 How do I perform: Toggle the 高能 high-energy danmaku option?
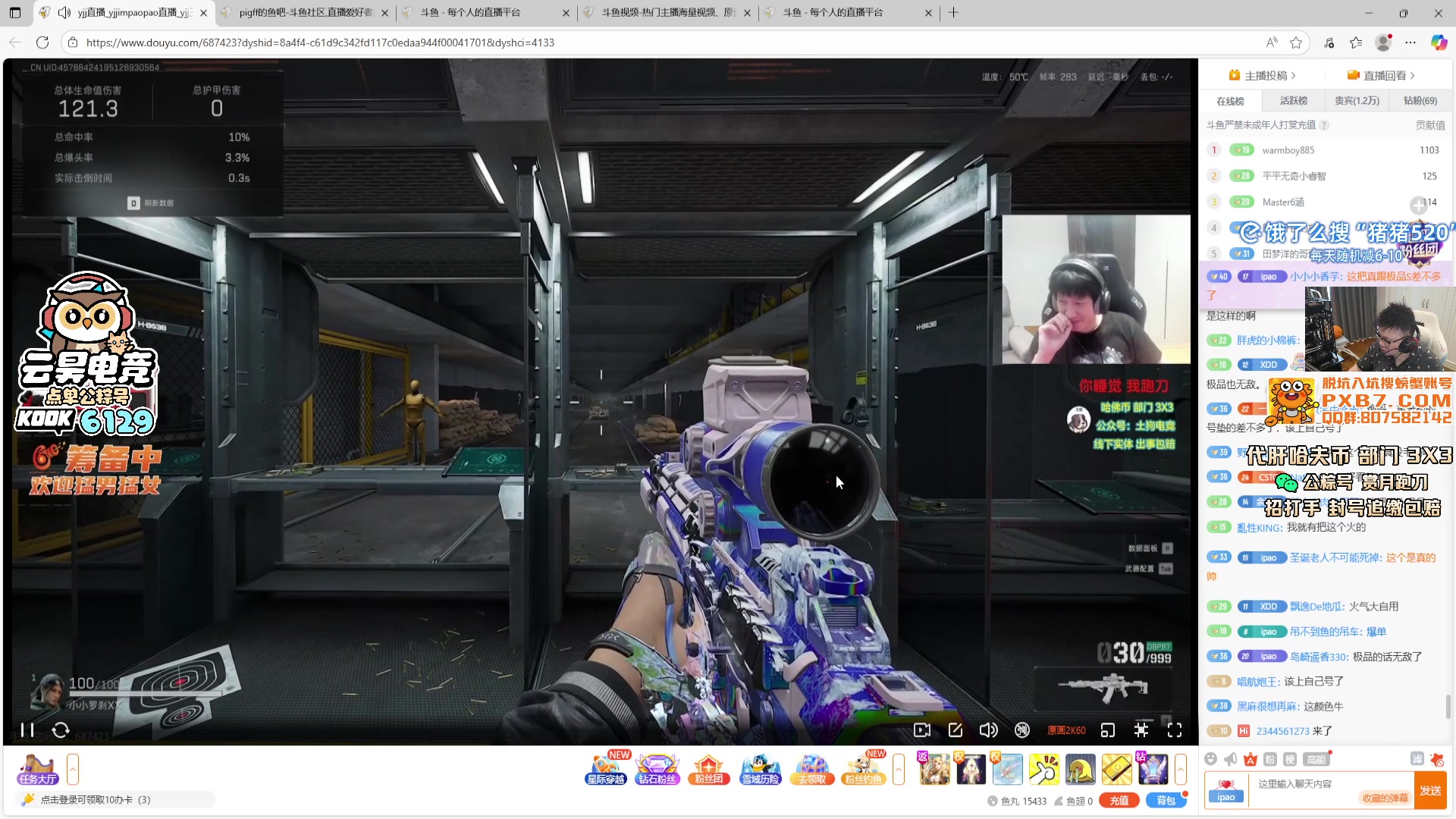coord(1316,759)
